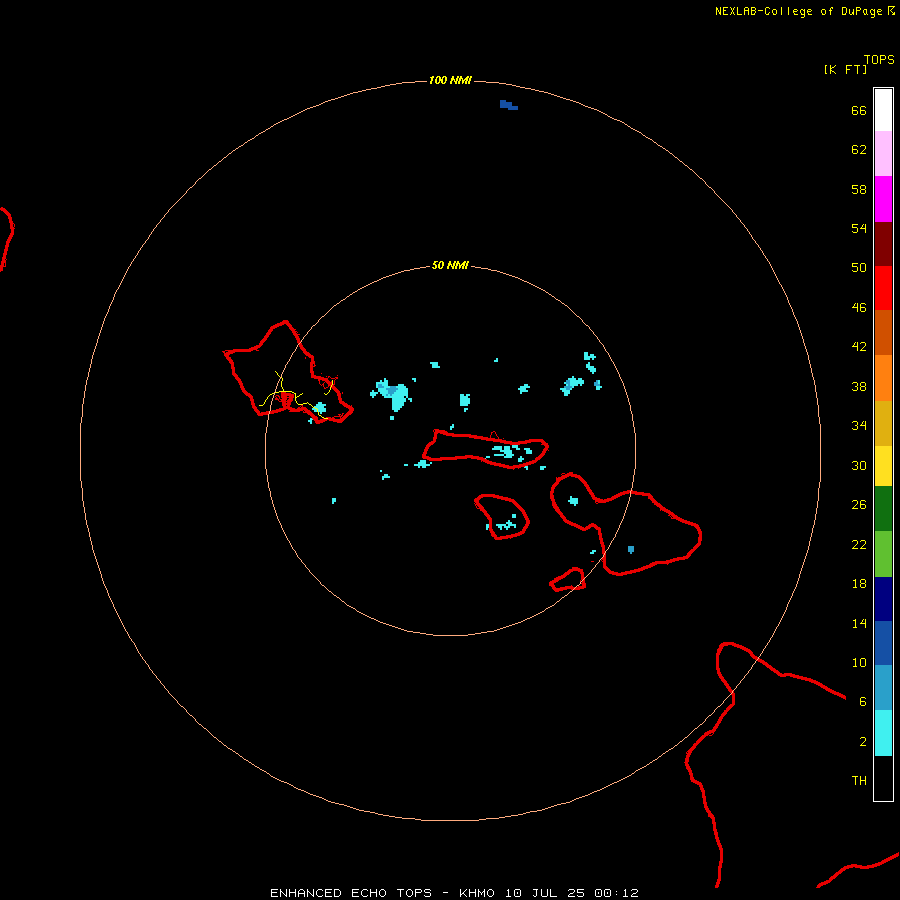This screenshot has width=900, height=900.
Task: Click the 50 NMI range ring label
Action: point(450,265)
